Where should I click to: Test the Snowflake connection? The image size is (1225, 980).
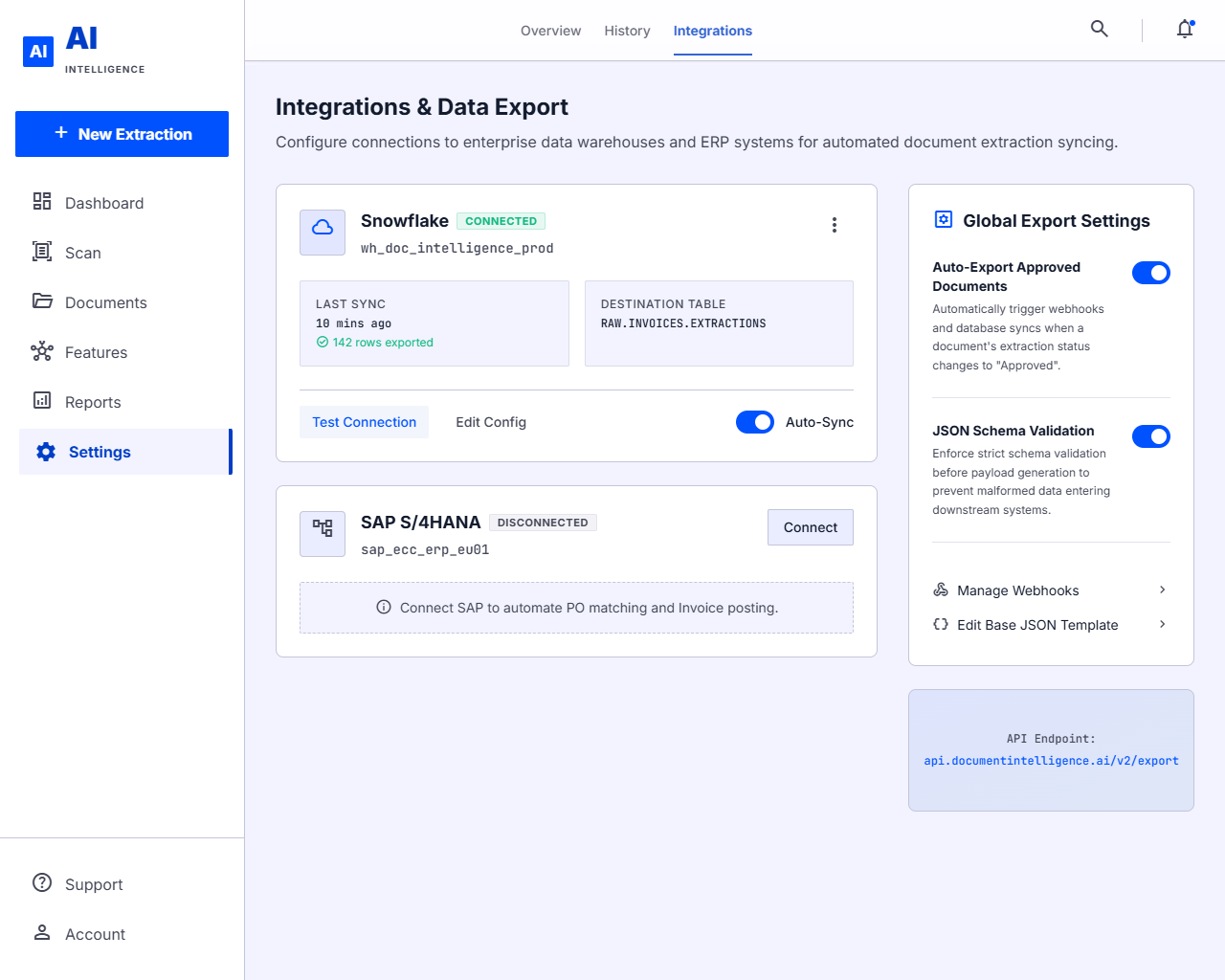point(364,422)
